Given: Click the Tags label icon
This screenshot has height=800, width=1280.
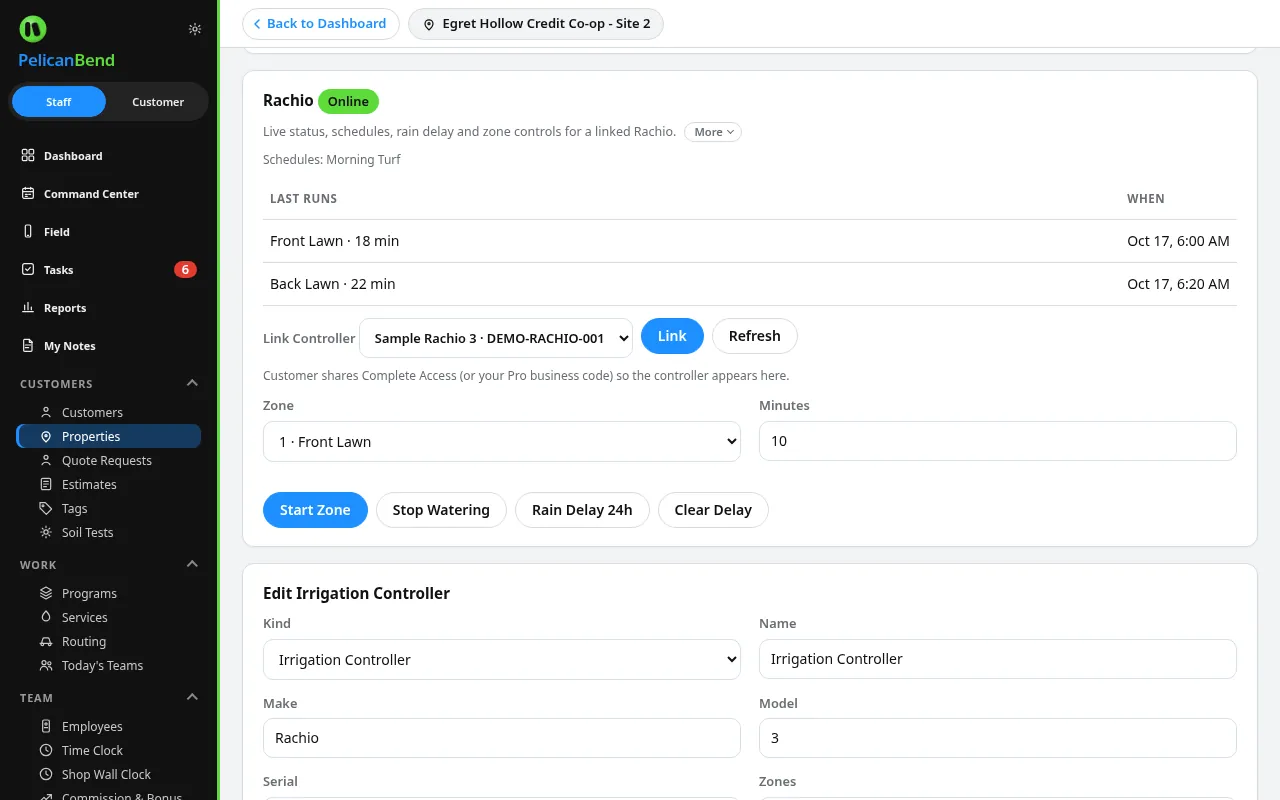Looking at the screenshot, I should click(46, 508).
